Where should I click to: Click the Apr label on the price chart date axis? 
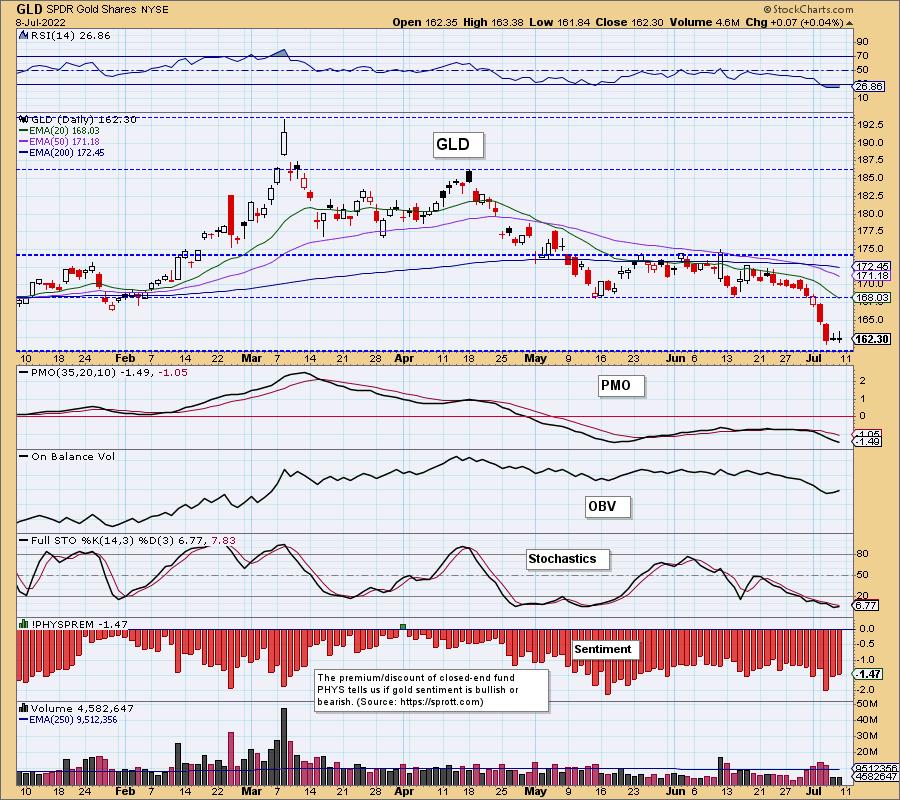(404, 359)
